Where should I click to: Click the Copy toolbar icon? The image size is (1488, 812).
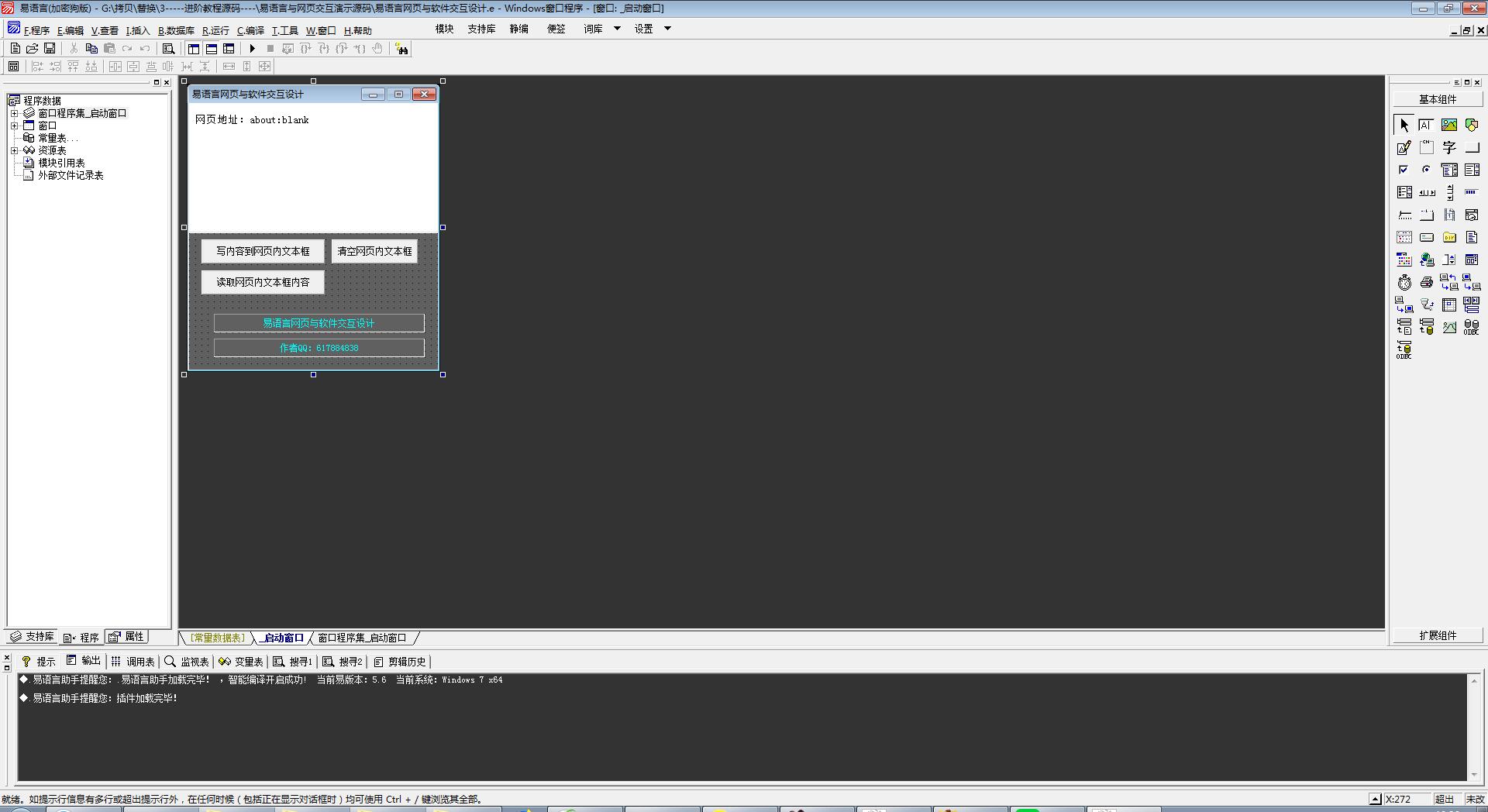(x=91, y=49)
